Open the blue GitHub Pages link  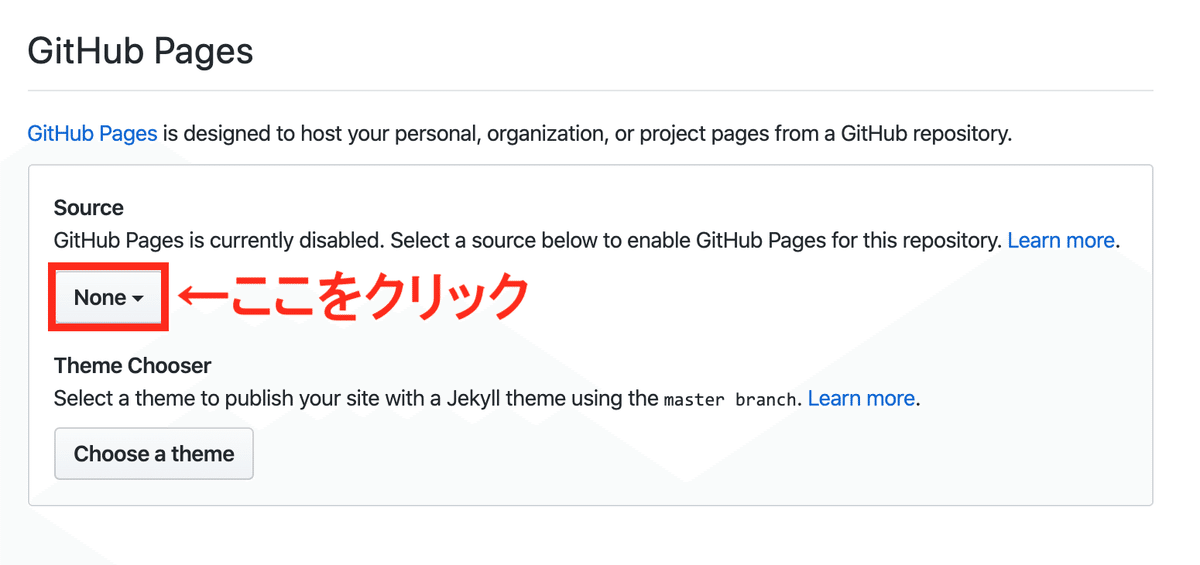click(92, 133)
